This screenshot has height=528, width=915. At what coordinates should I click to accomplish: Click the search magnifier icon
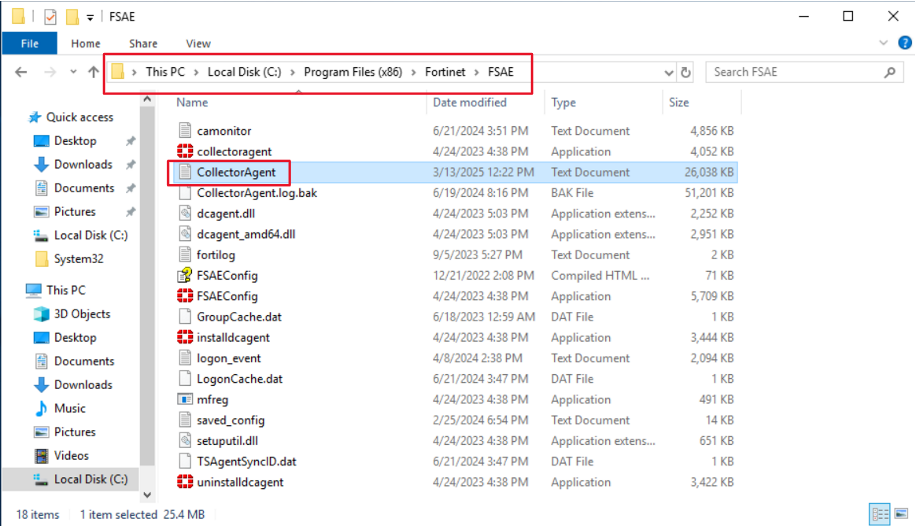(890, 72)
